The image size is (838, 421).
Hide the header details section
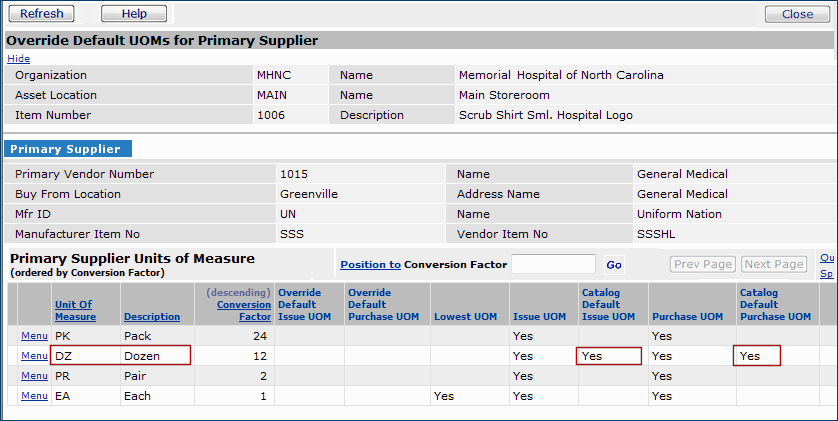pyautogui.click(x=18, y=59)
